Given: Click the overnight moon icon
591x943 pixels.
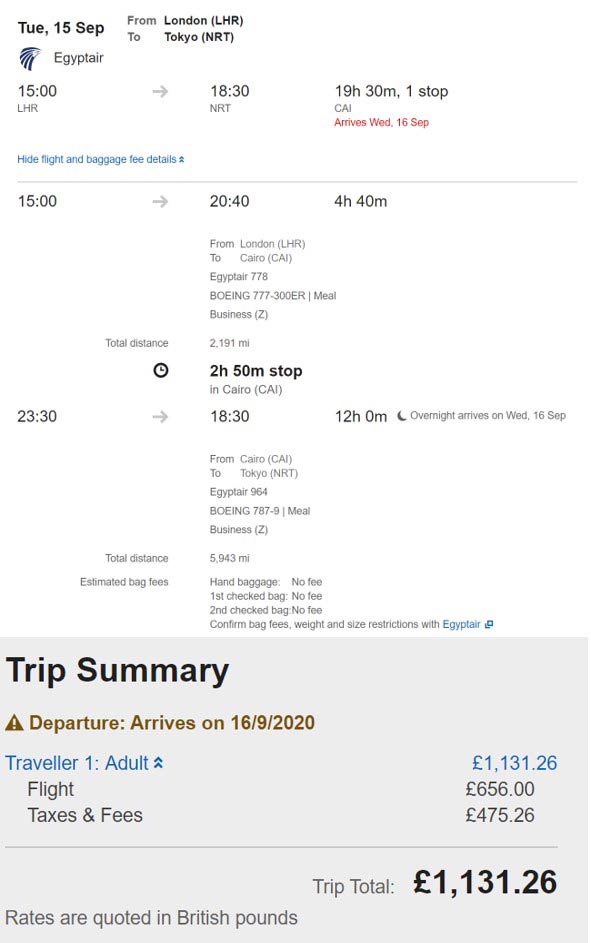Looking at the screenshot, I should (402, 416).
